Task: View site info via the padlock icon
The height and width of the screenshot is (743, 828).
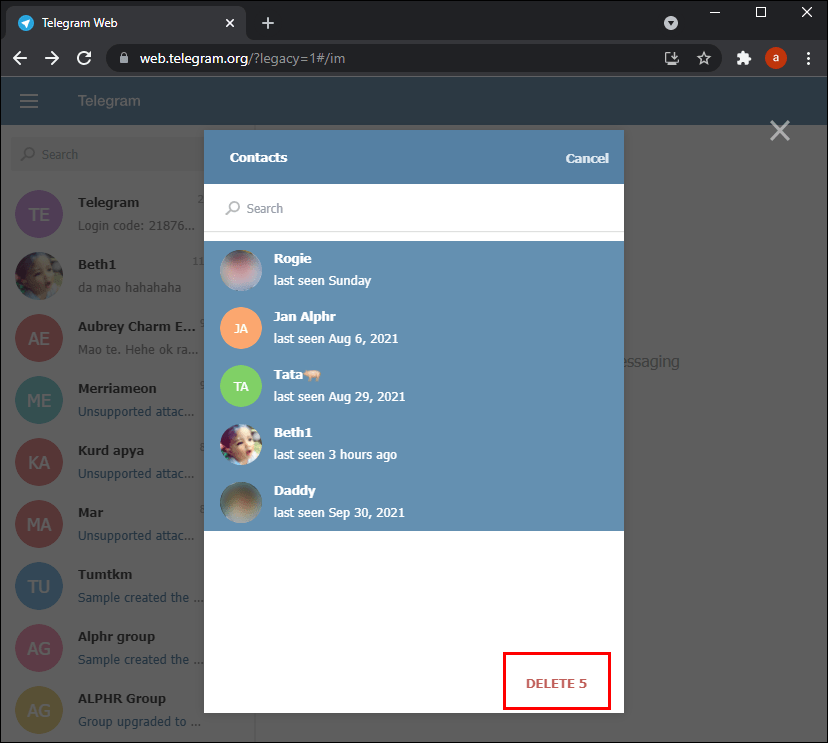Action: 122,58
